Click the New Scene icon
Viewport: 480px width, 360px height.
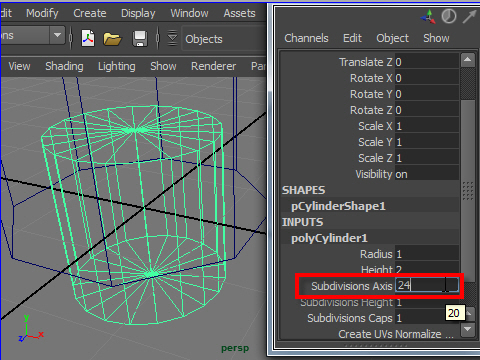(x=88, y=39)
